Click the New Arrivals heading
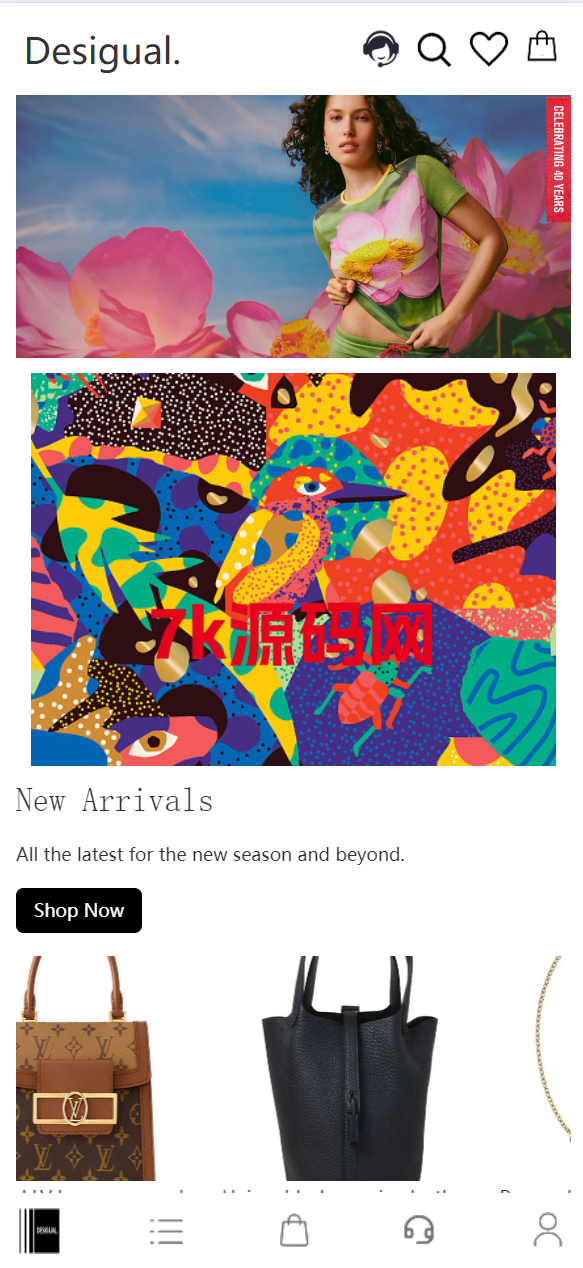The width and height of the screenshot is (583, 1268). (x=114, y=801)
